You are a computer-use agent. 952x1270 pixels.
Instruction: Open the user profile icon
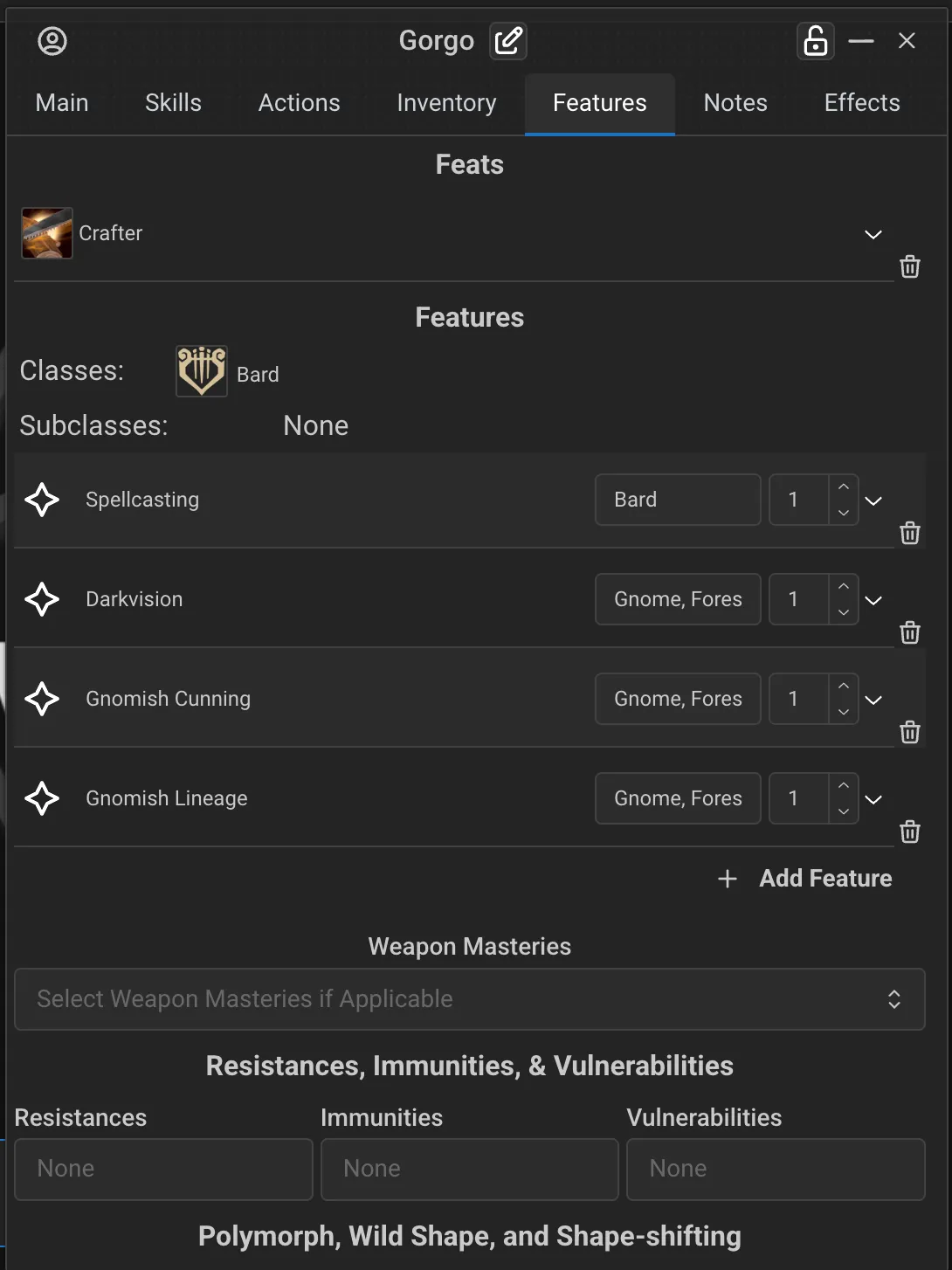tap(52, 41)
